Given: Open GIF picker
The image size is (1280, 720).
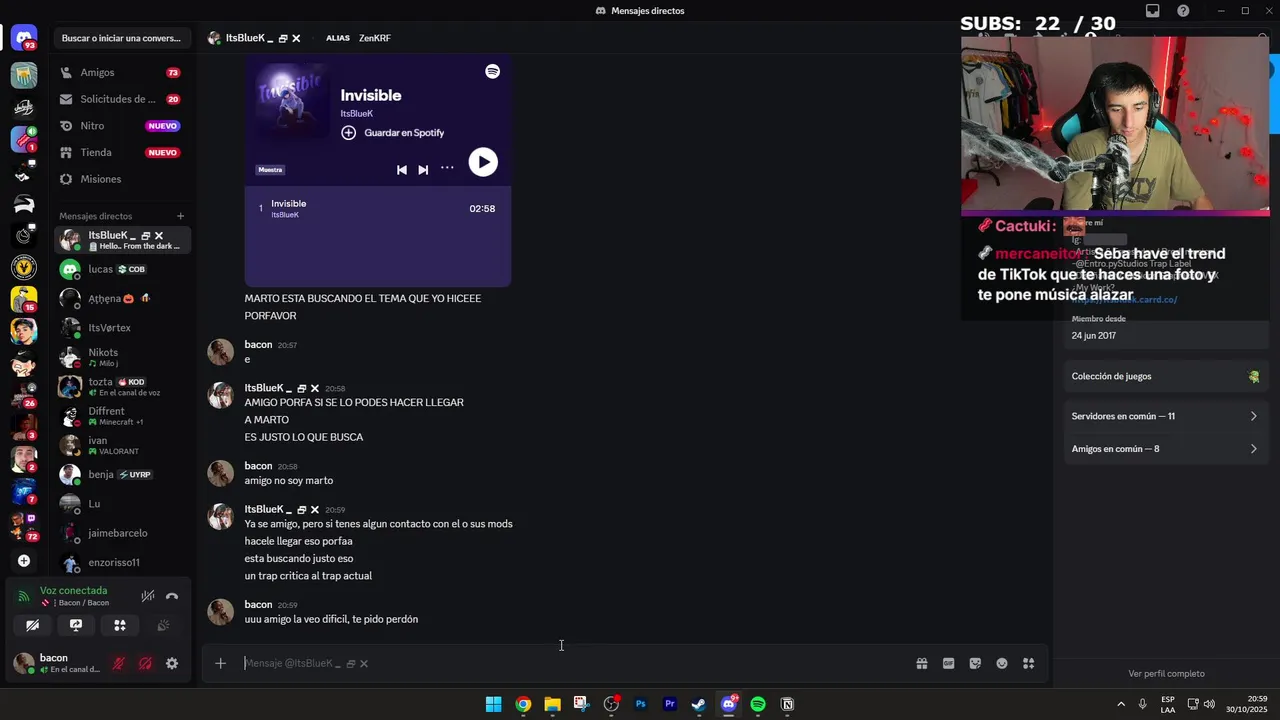Looking at the screenshot, I should pos(948,663).
